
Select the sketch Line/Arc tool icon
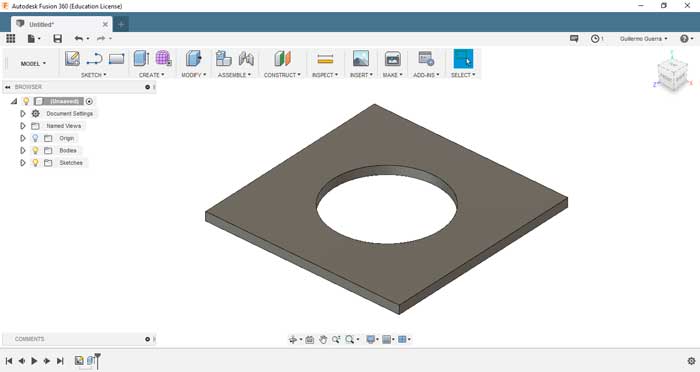pyautogui.click(x=94, y=59)
